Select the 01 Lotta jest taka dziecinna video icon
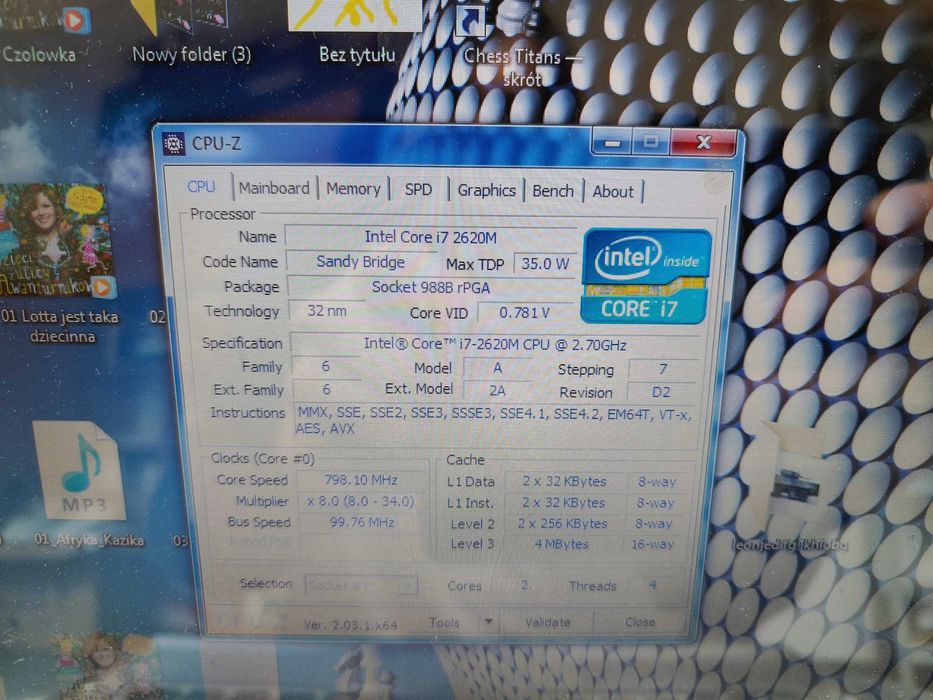Viewport: 933px width, 700px height. pyautogui.click(x=58, y=240)
